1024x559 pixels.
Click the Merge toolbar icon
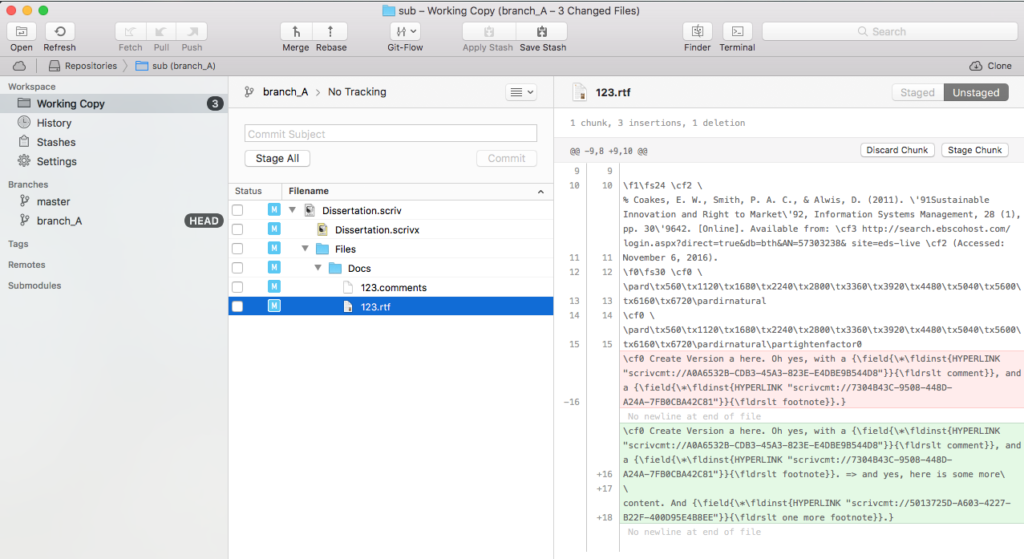pos(295,32)
